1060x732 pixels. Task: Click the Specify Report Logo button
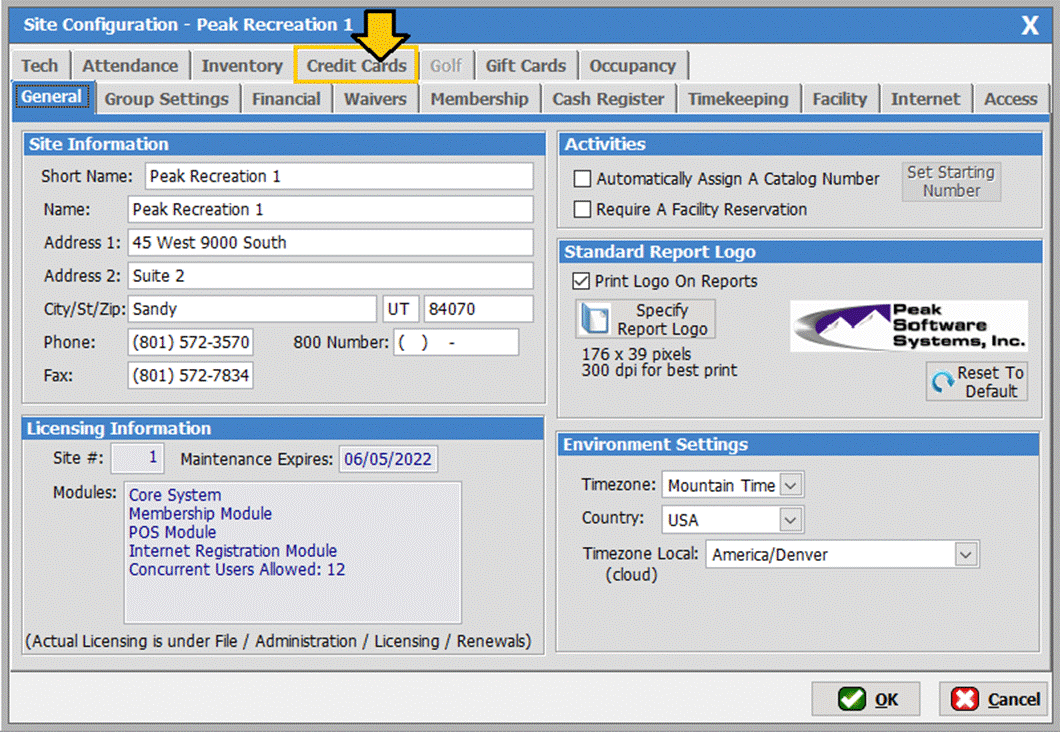tap(646, 320)
